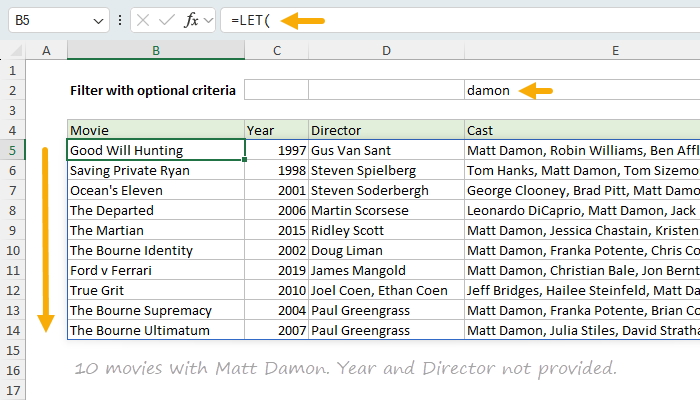Click the 'Martin Scorsese' director cell
This screenshot has height=400, width=700.
[386, 211]
